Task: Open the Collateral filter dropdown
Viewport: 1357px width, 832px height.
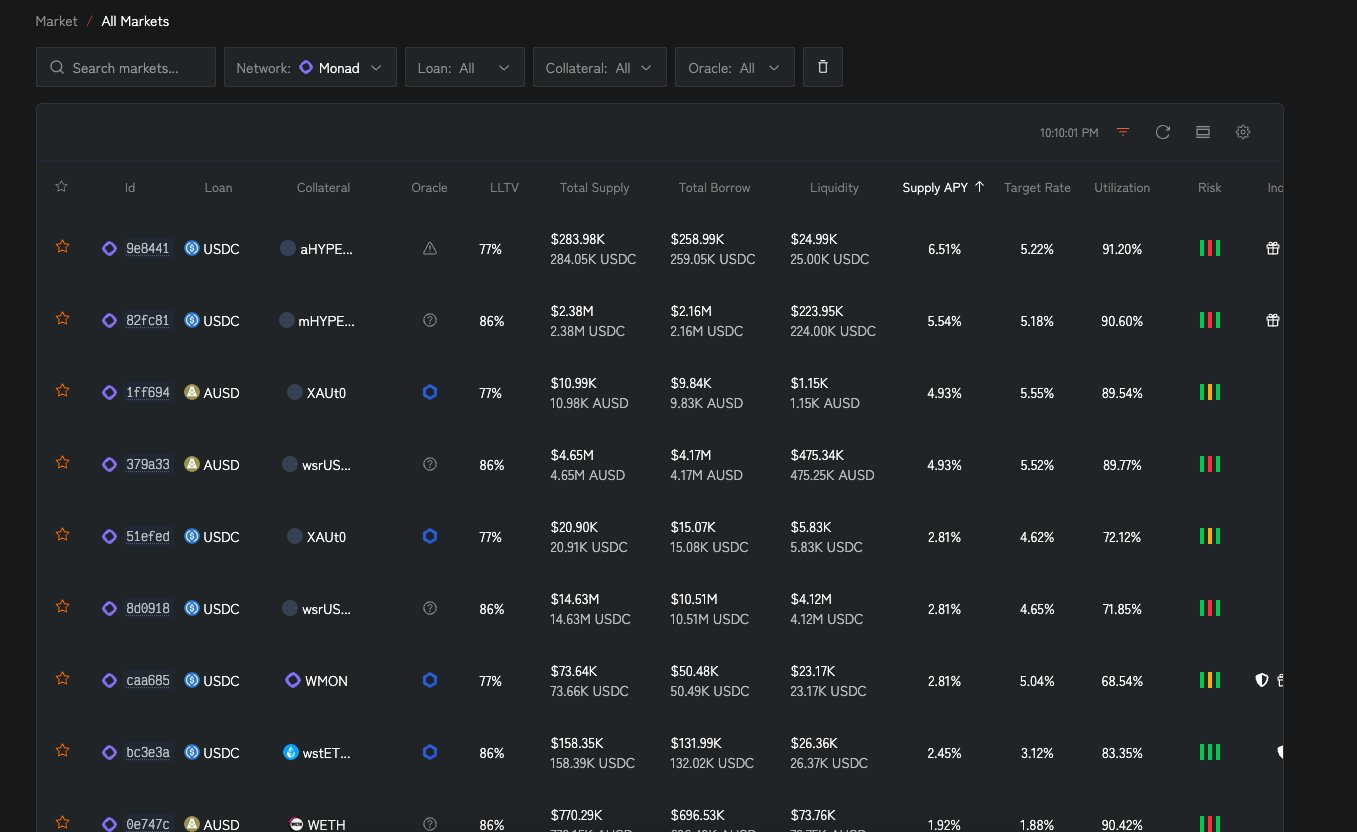Action: click(599, 68)
